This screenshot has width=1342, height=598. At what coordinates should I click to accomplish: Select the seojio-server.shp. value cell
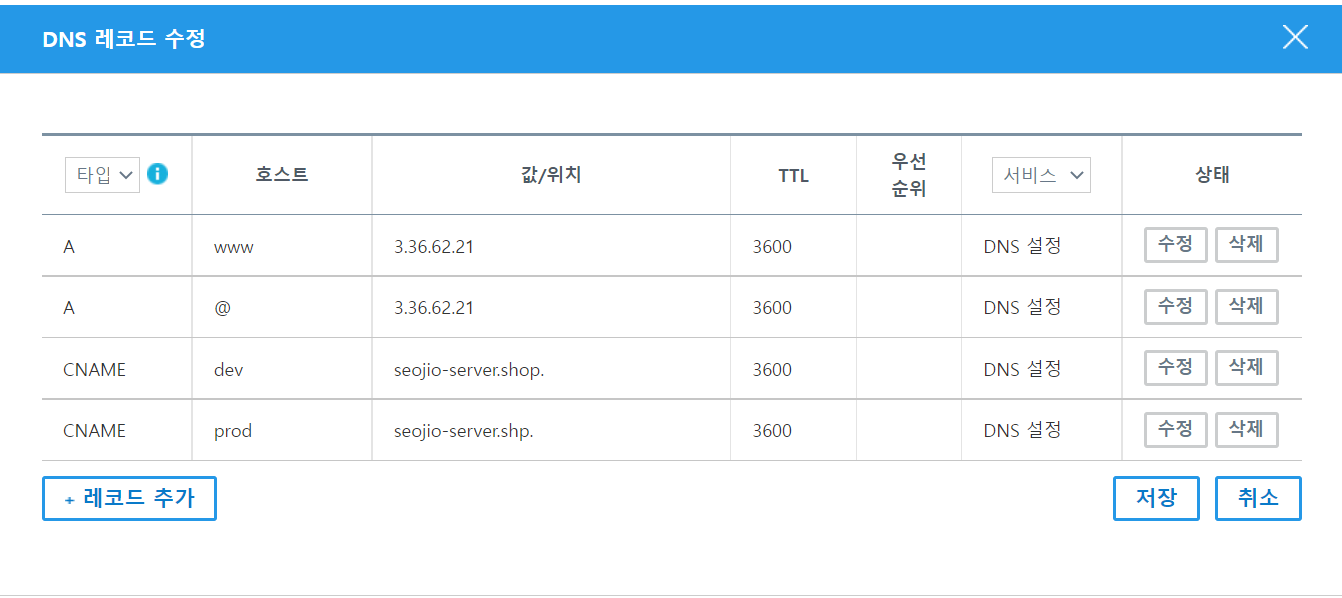point(551,431)
